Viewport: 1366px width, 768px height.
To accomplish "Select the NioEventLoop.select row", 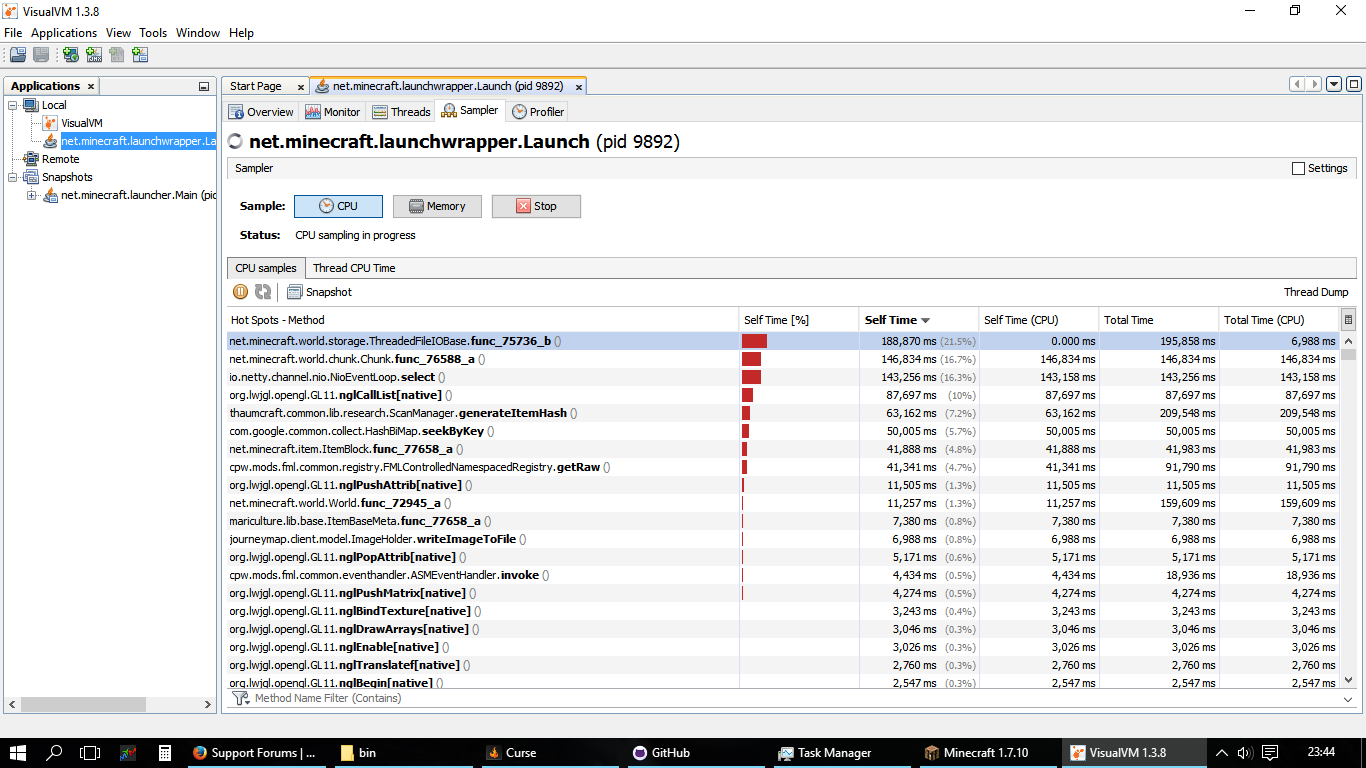I will tap(783, 377).
